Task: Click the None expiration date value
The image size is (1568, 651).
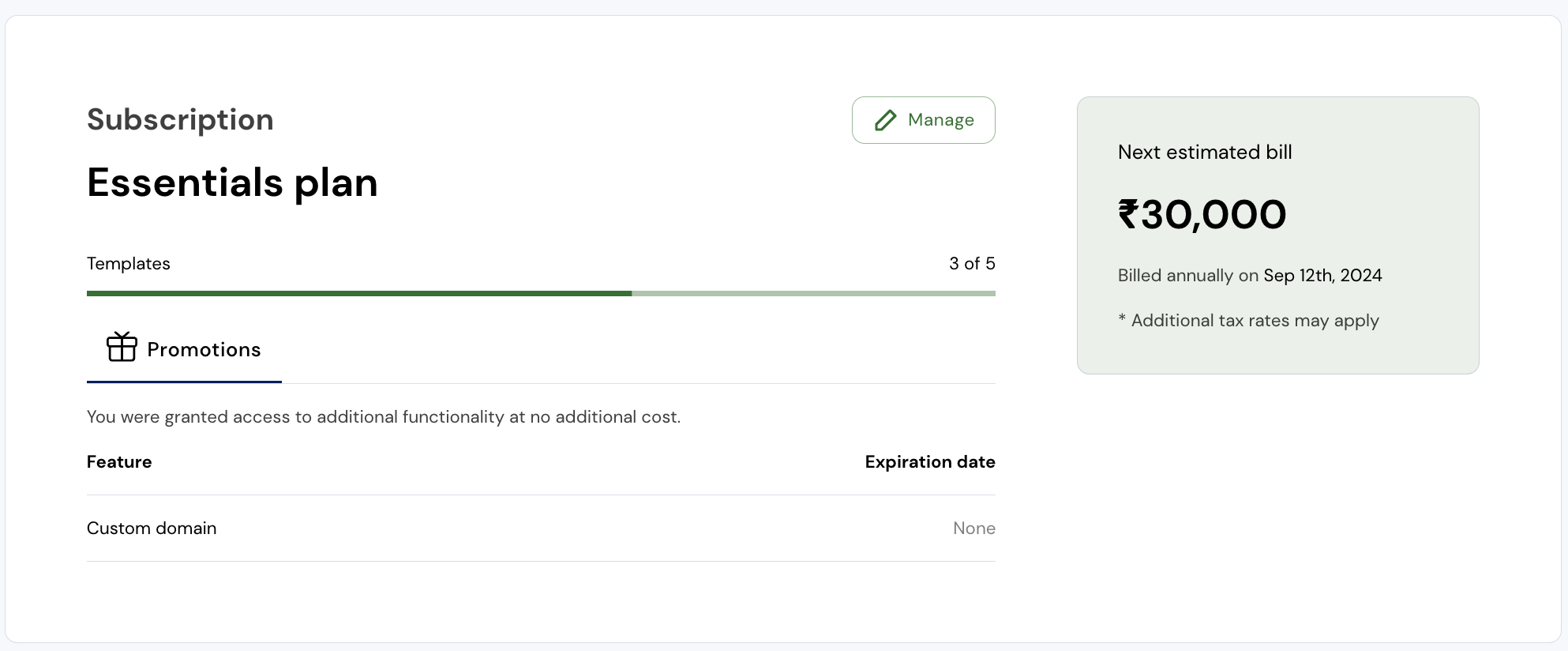Action: coord(973,529)
